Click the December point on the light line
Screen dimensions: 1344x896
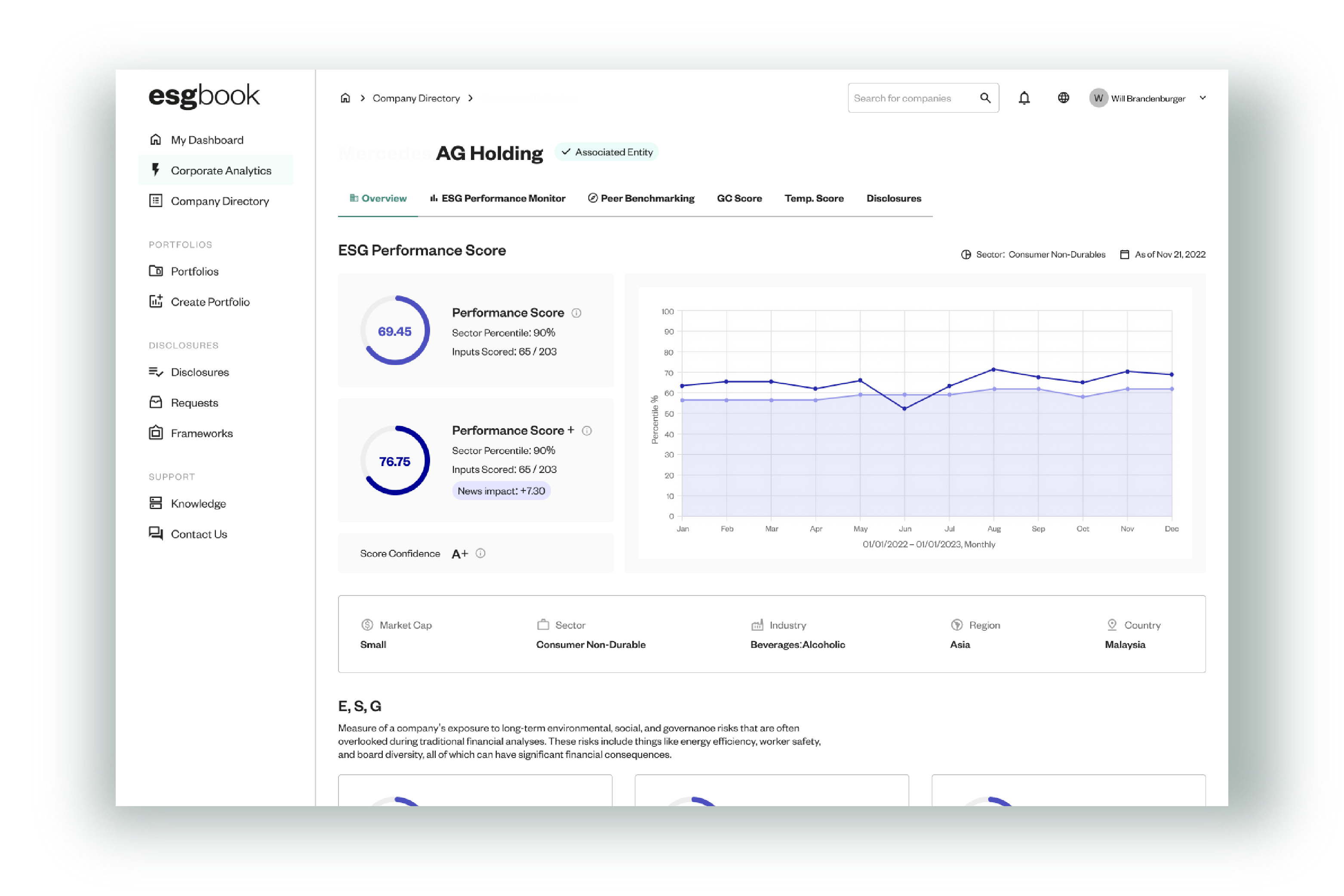[1172, 389]
